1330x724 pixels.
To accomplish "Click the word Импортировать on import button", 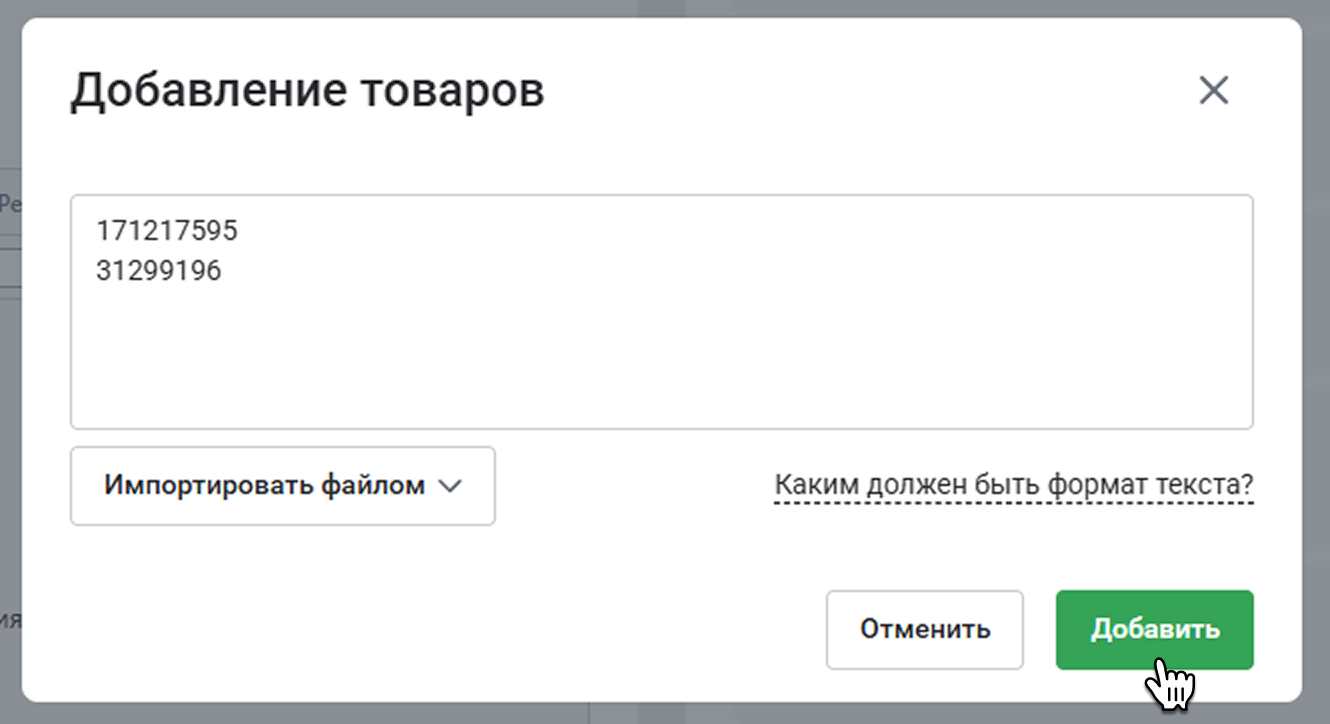I will pyautogui.click(x=209, y=486).
